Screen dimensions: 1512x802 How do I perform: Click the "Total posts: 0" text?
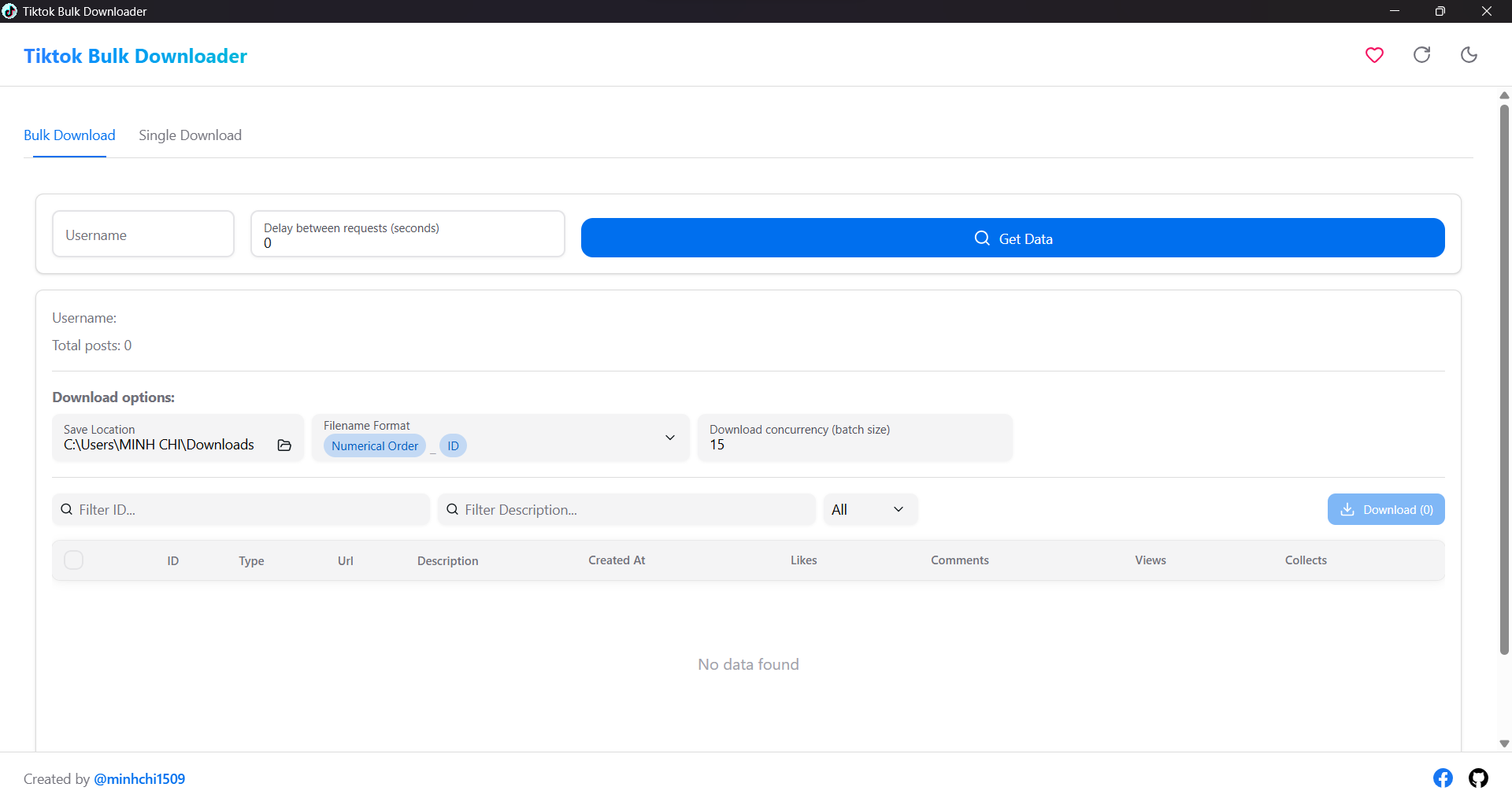pos(92,346)
